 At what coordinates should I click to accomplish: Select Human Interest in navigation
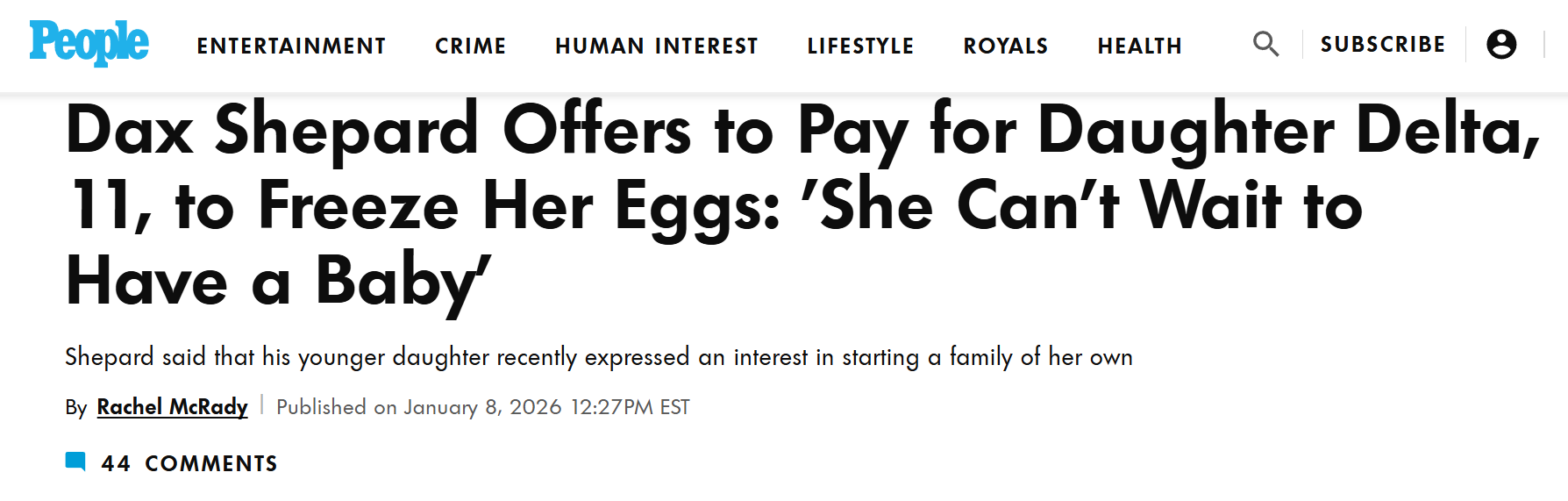point(657,46)
